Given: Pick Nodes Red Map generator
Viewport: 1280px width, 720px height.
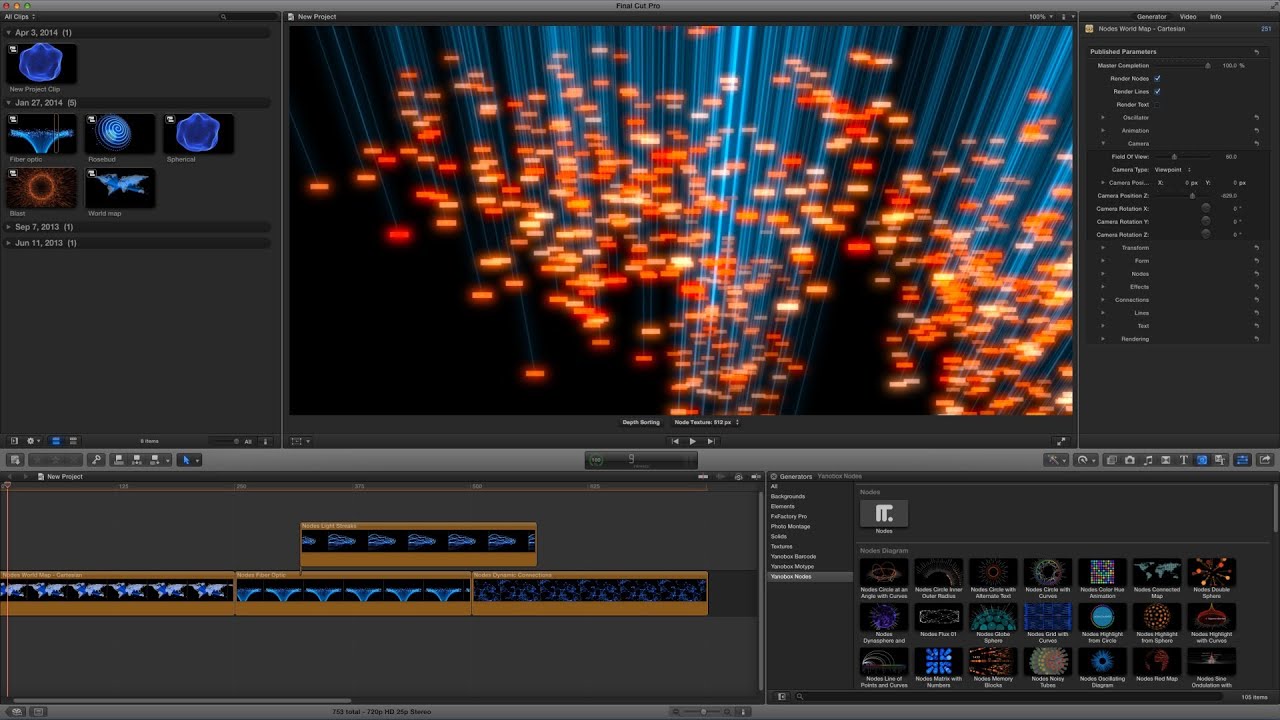Looking at the screenshot, I should [x=1157, y=663].
